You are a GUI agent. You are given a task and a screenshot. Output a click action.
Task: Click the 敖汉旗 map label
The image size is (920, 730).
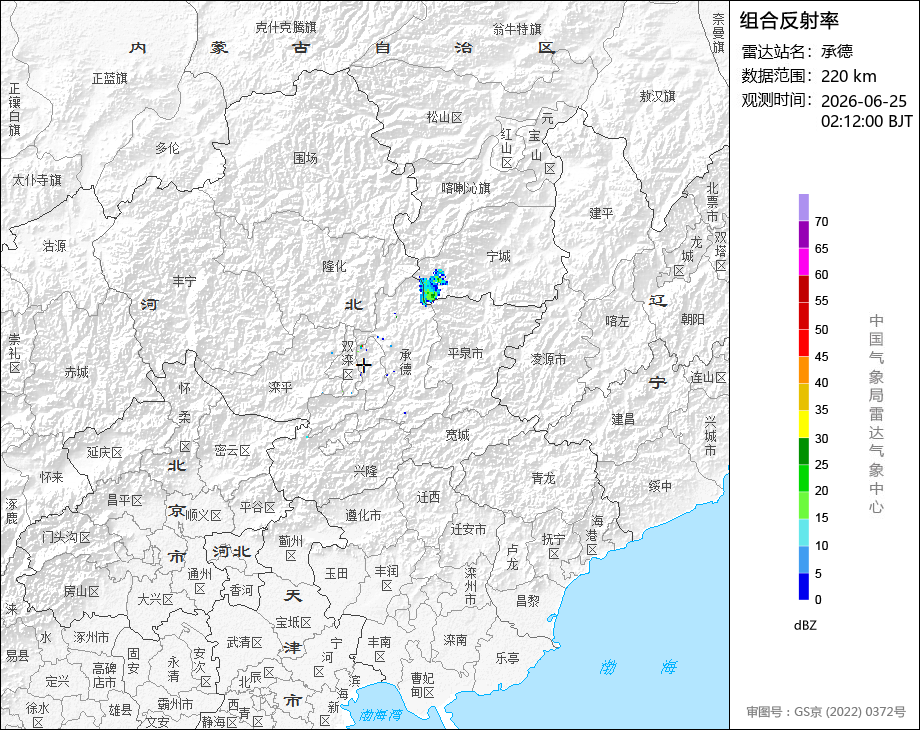[x=658, y=96]
